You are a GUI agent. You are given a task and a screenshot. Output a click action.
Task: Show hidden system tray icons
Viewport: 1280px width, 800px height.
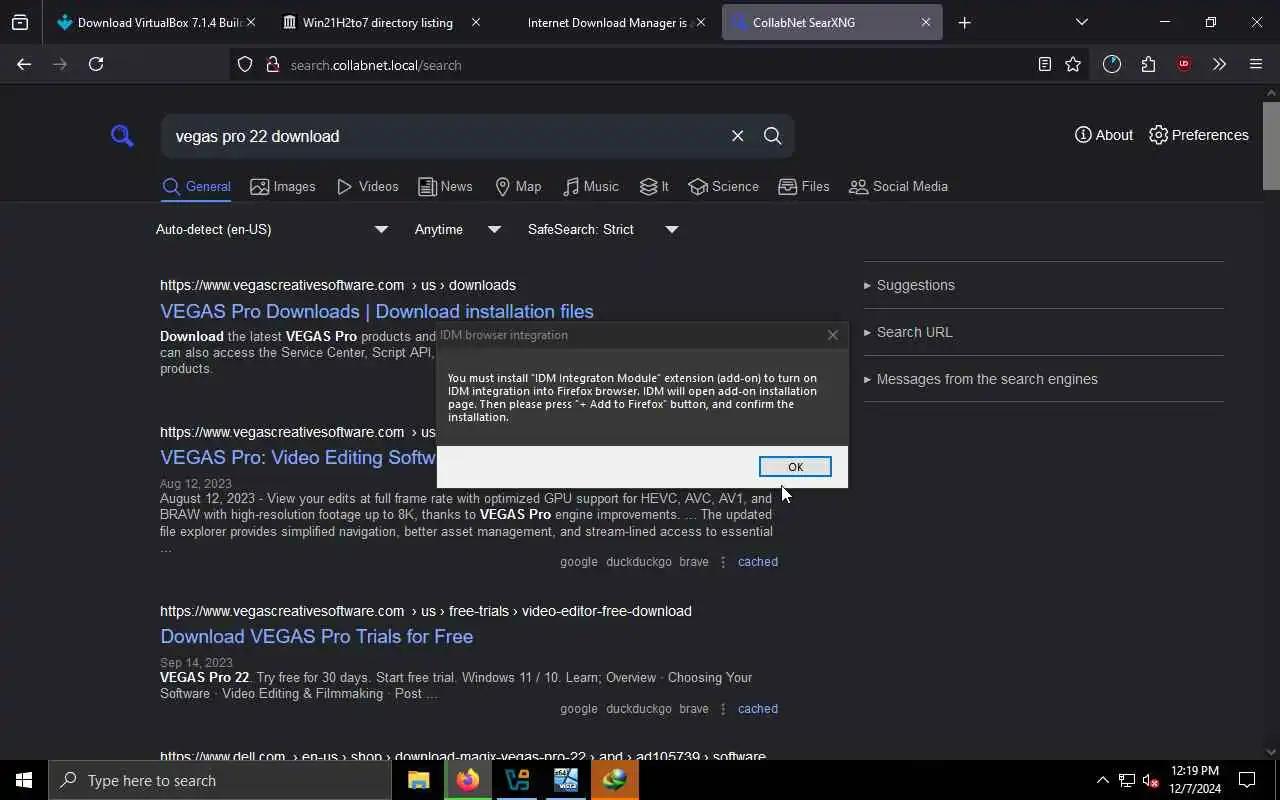pos(1103,780)
